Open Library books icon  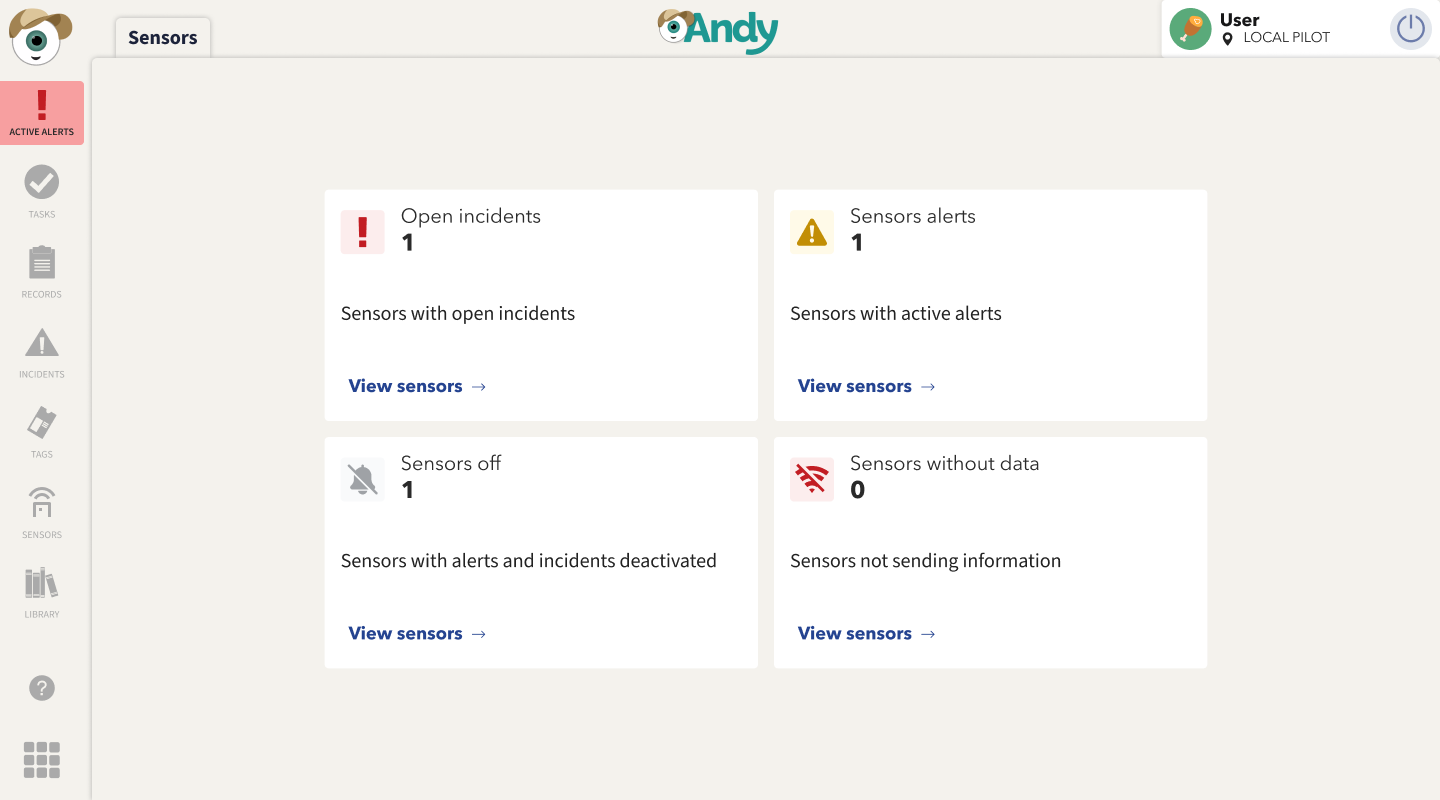[42, 583]
